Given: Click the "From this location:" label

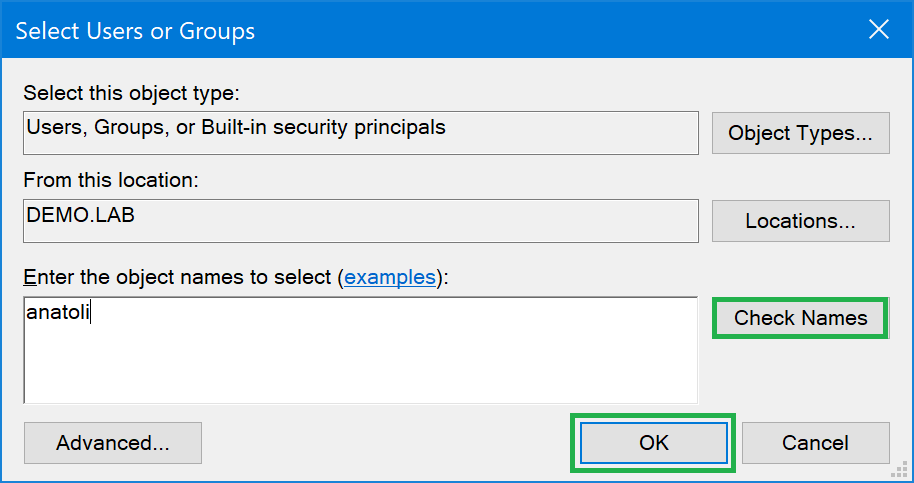Looking at the screenshot, I should pyautogui.click(x=111, y=181).
